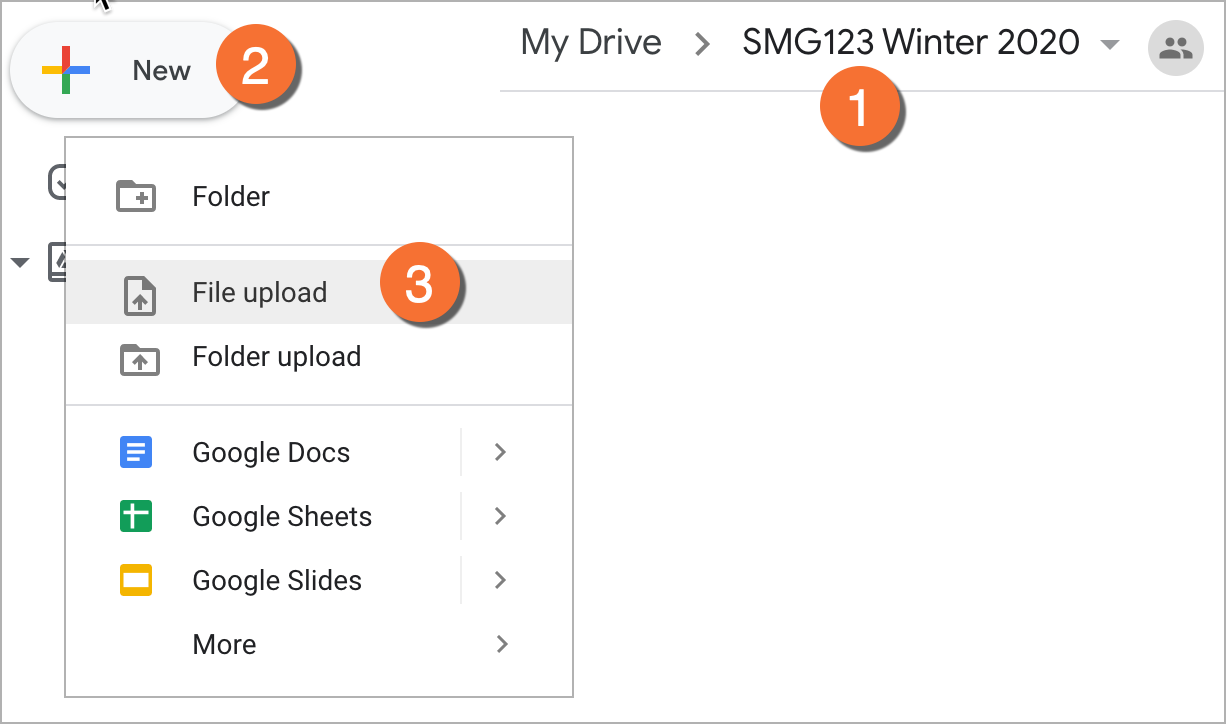The image size is (1226, 724).
Task: Click the Google Docs icon
Action: tap(136, 453)
